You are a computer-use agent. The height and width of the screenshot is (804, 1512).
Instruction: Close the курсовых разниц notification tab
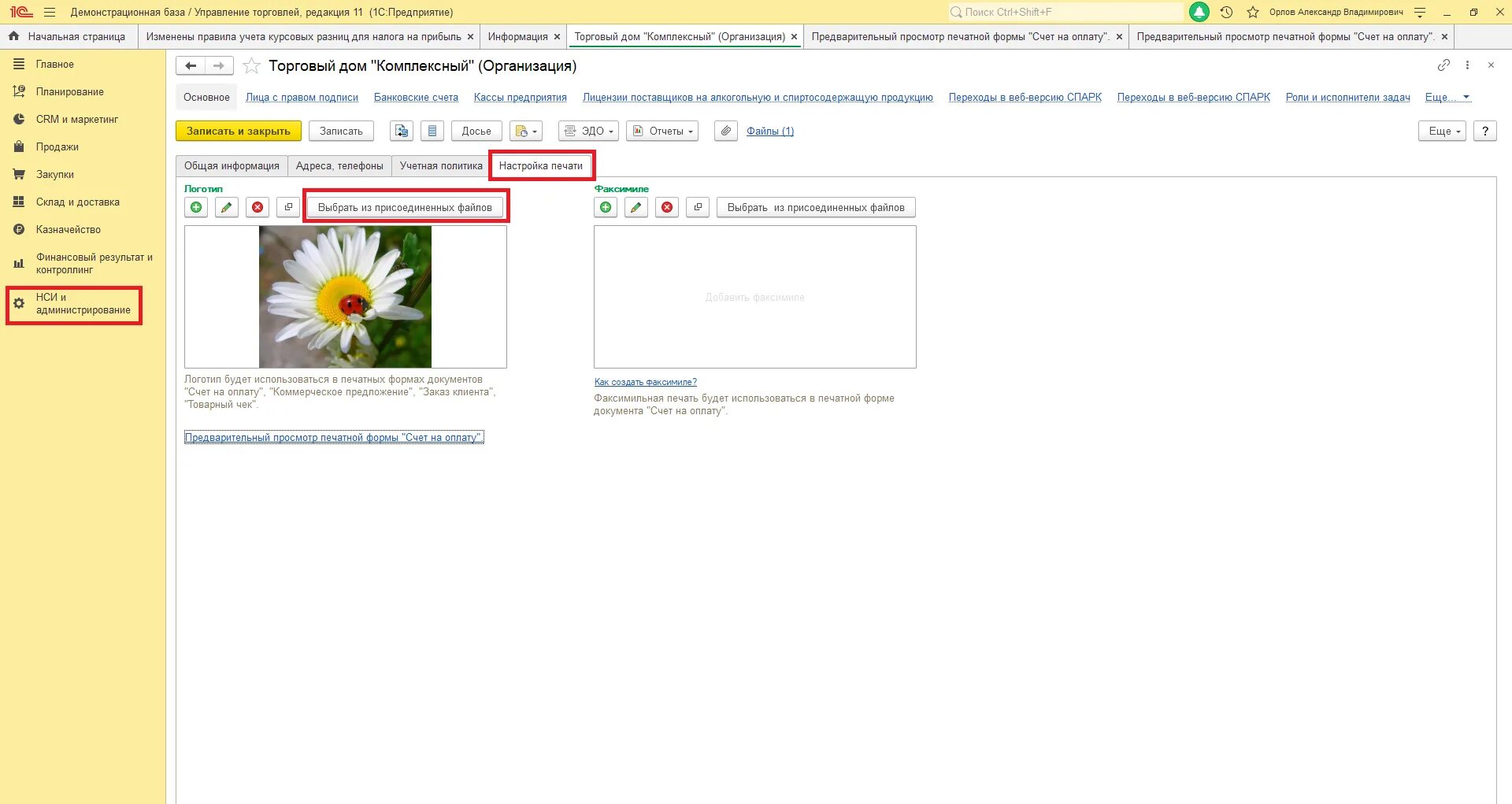click(471, 37)
